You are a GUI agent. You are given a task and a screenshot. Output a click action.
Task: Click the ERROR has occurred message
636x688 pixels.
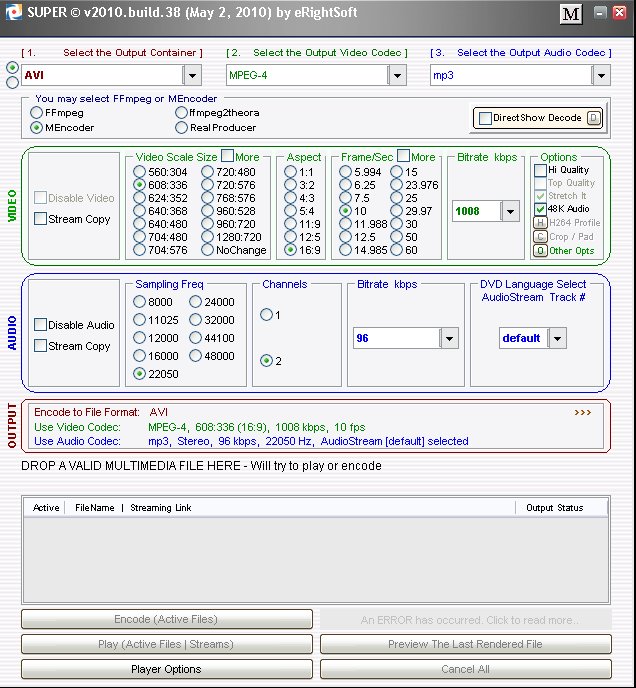point(466,620)
